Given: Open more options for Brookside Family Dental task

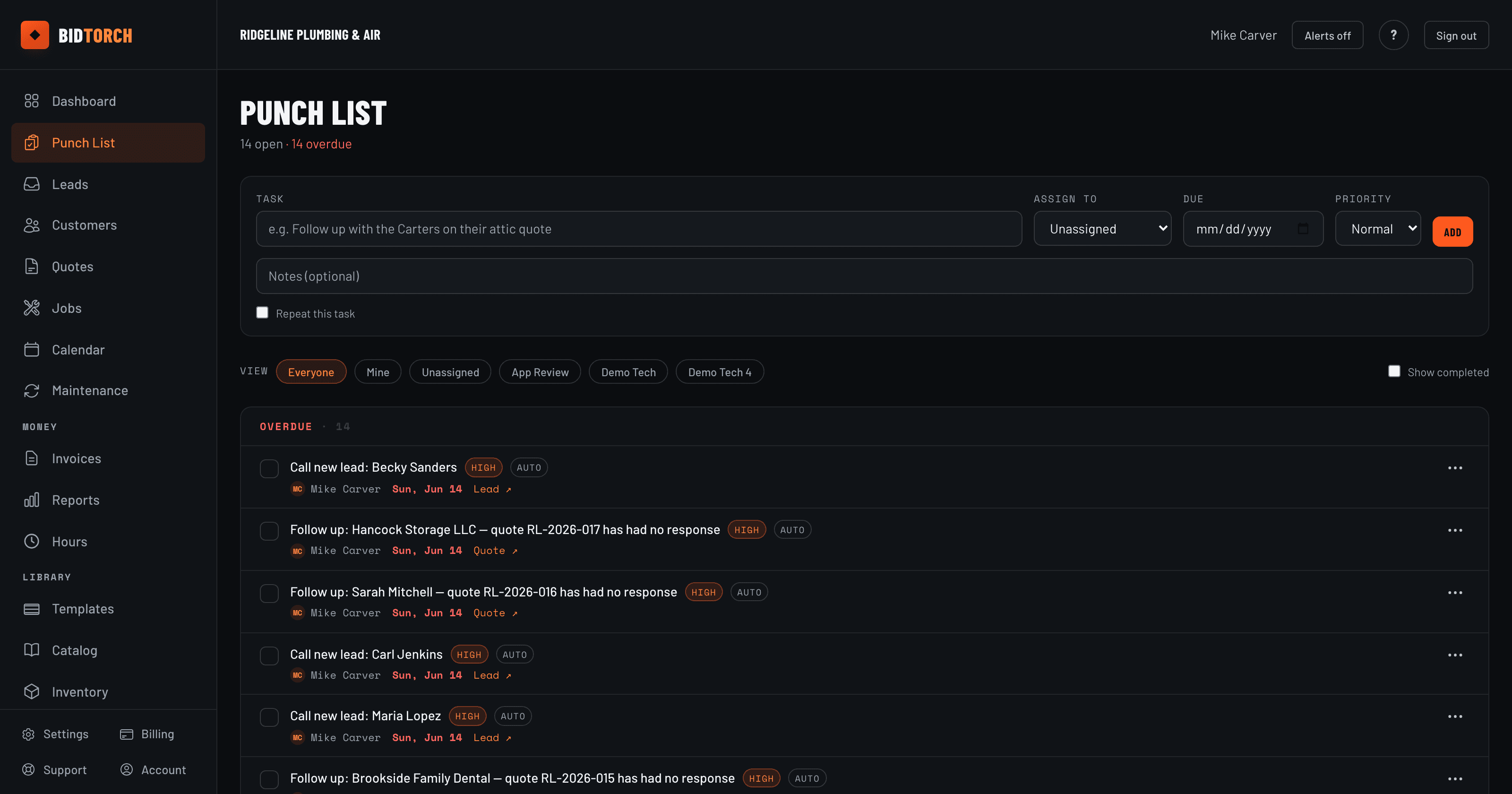Looking at the screenshot, I should point(1455,779).
